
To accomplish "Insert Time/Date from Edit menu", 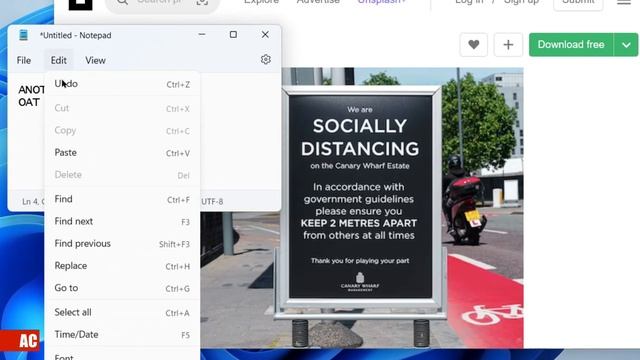I will click(x=122, y=335).
